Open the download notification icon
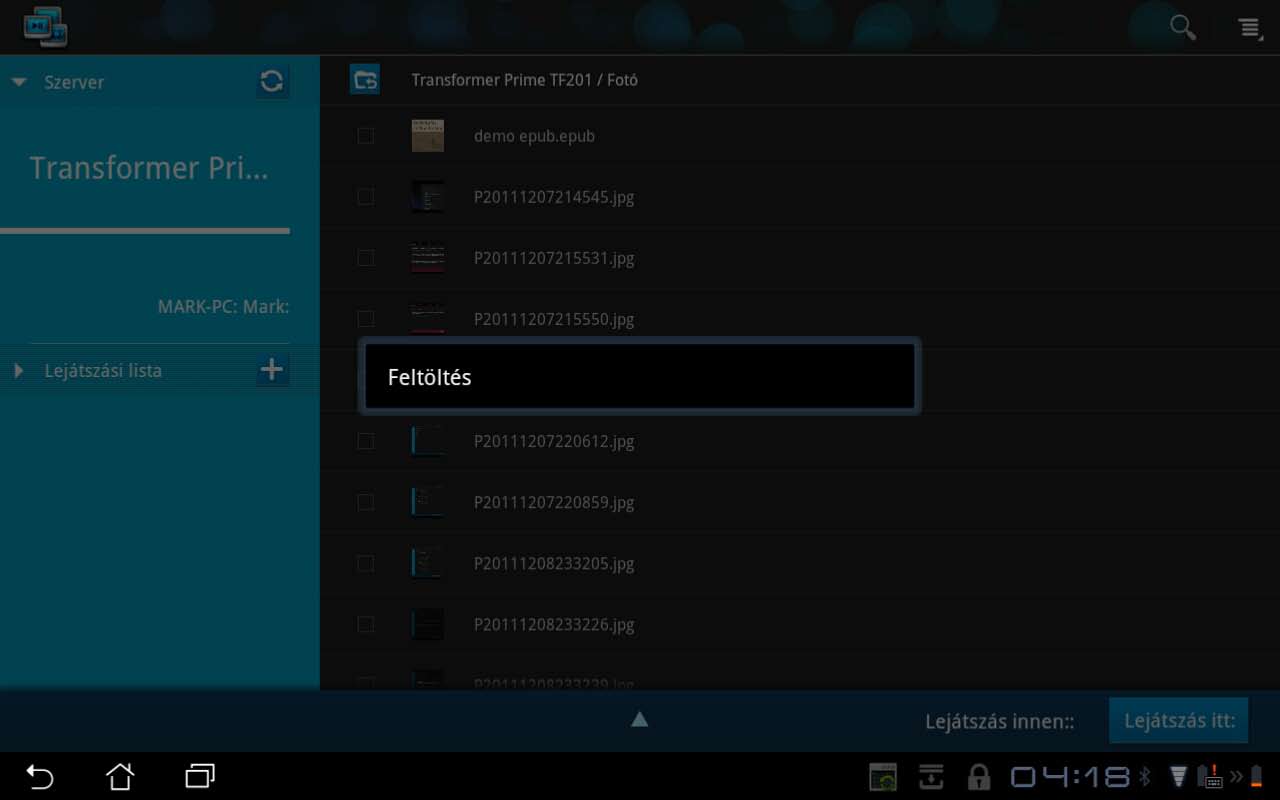Screen dimensions: 1280x800 [932, 777]
